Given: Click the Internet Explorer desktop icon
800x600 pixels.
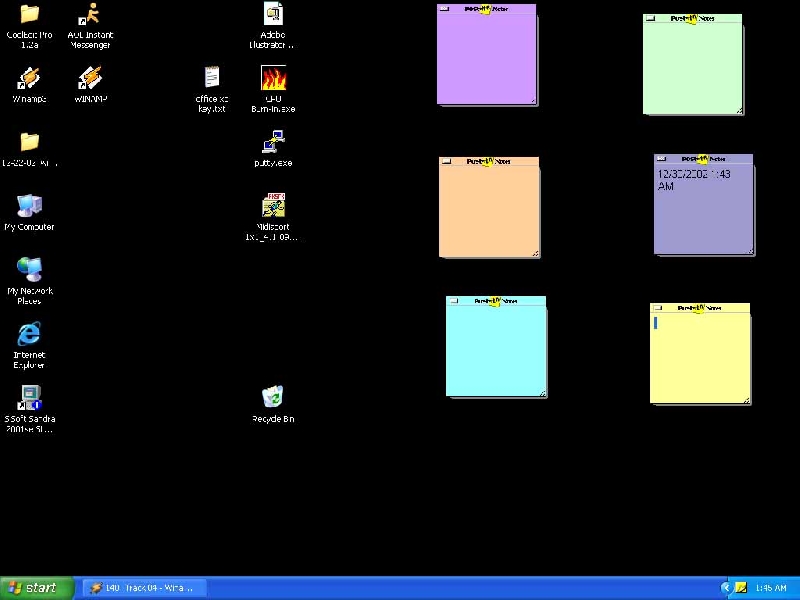Looking at the screenshot, I should point(30,335).
